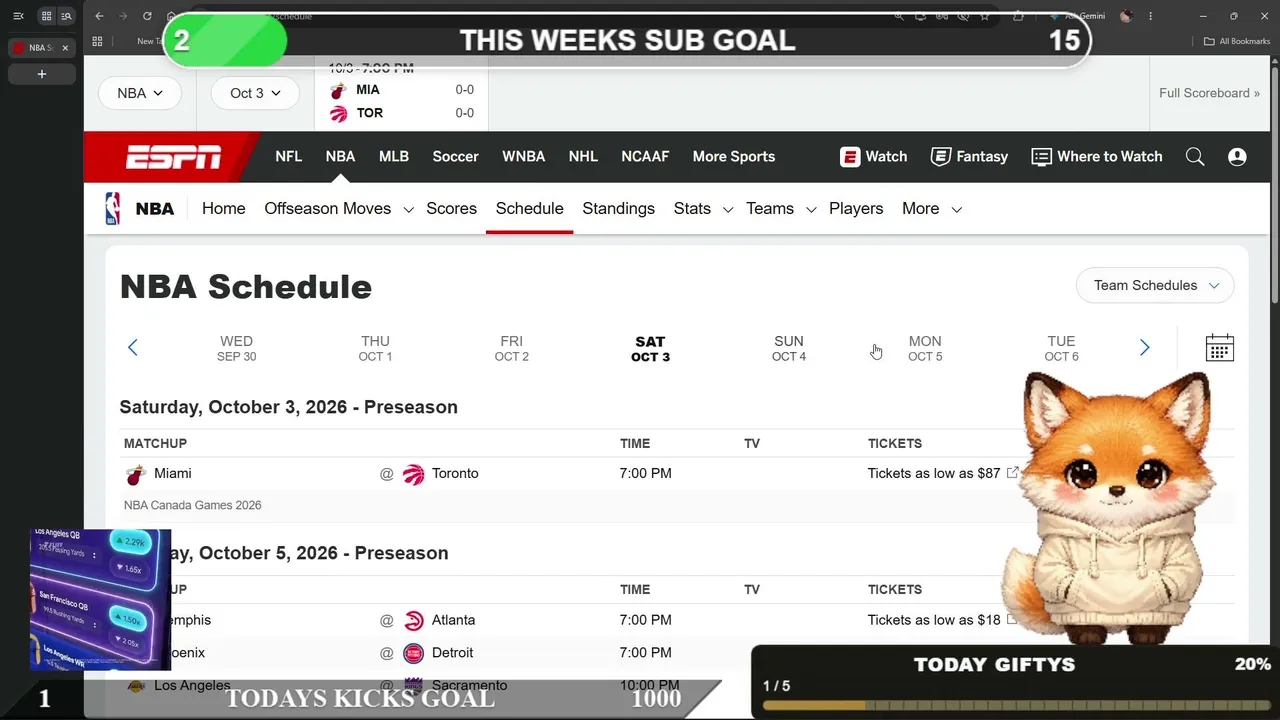1280x720 pixels.
Task: Switch to the Standings tab
Action: pyautogui.click(x=618, y=209)
